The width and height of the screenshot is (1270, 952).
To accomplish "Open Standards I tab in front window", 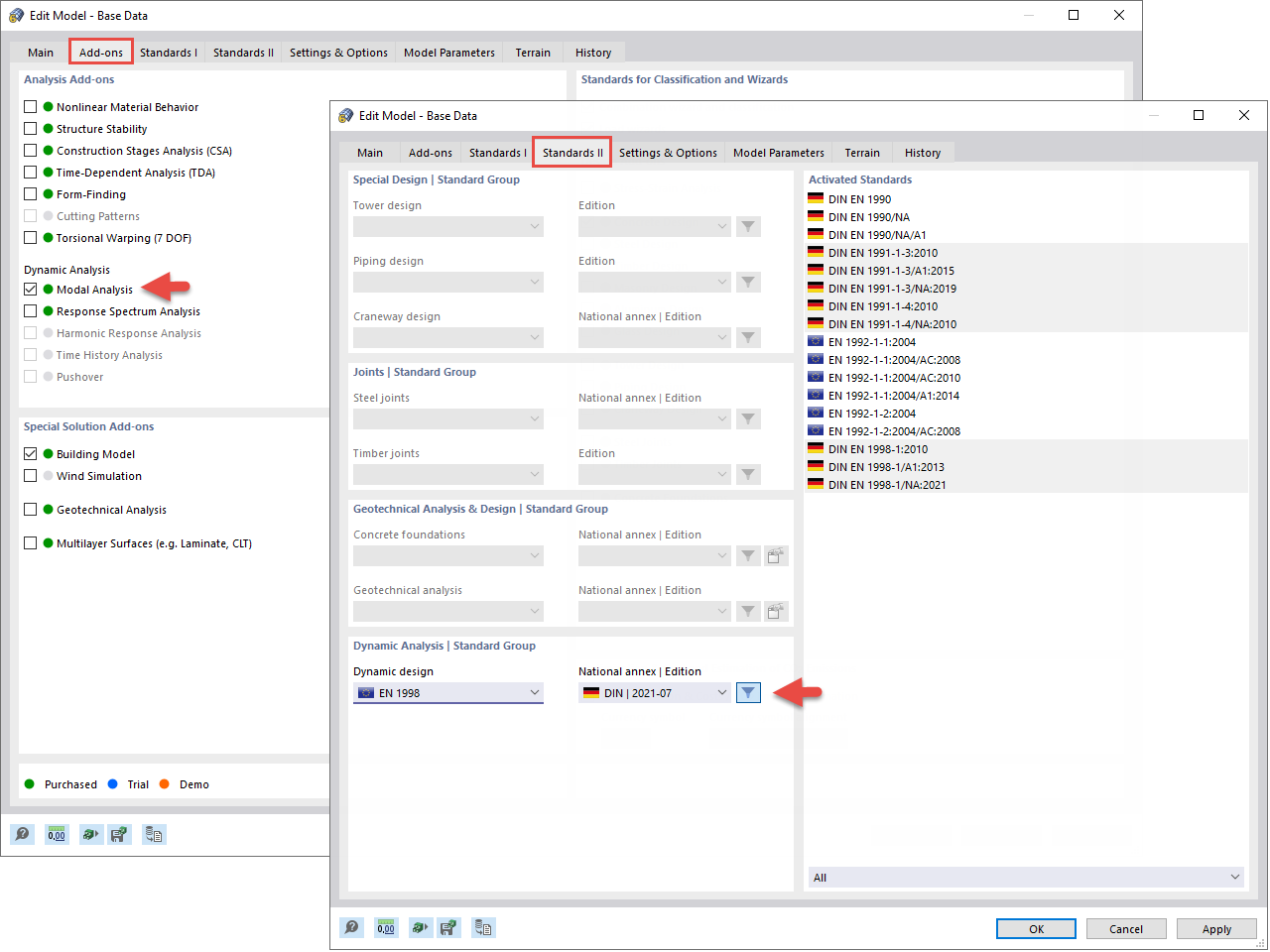I will (497, 153).
